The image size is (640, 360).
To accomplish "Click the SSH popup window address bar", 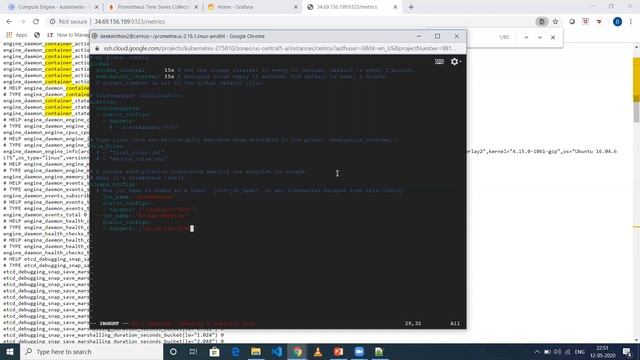I will pos(279,48).
